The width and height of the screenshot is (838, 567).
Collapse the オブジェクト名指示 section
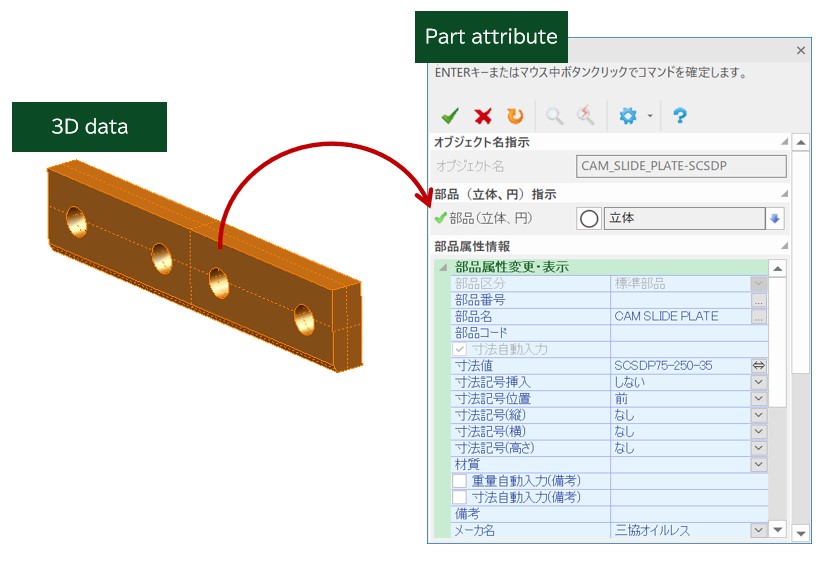(x=784, y=142)
